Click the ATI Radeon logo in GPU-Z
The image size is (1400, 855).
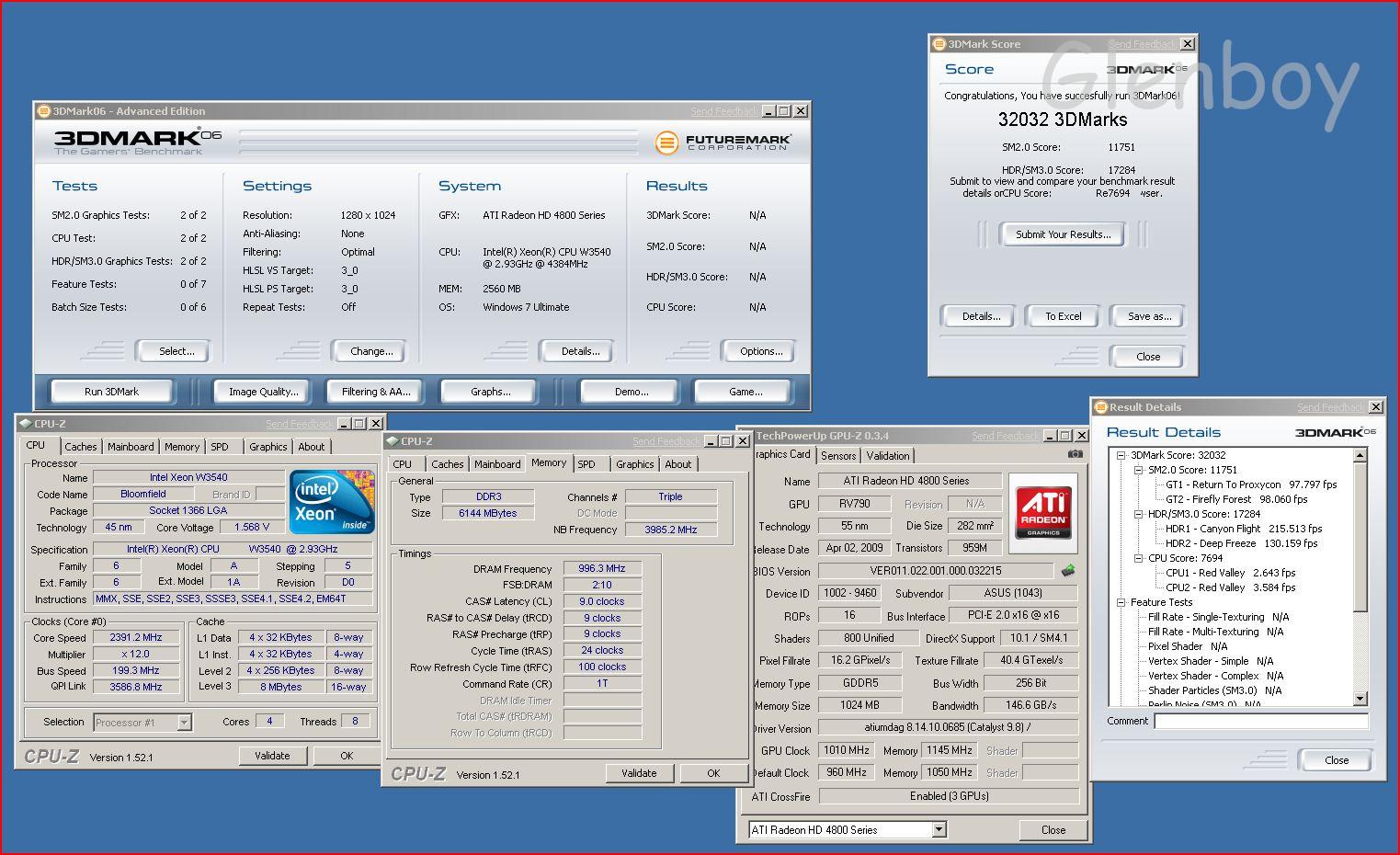tap(1043, 513)
